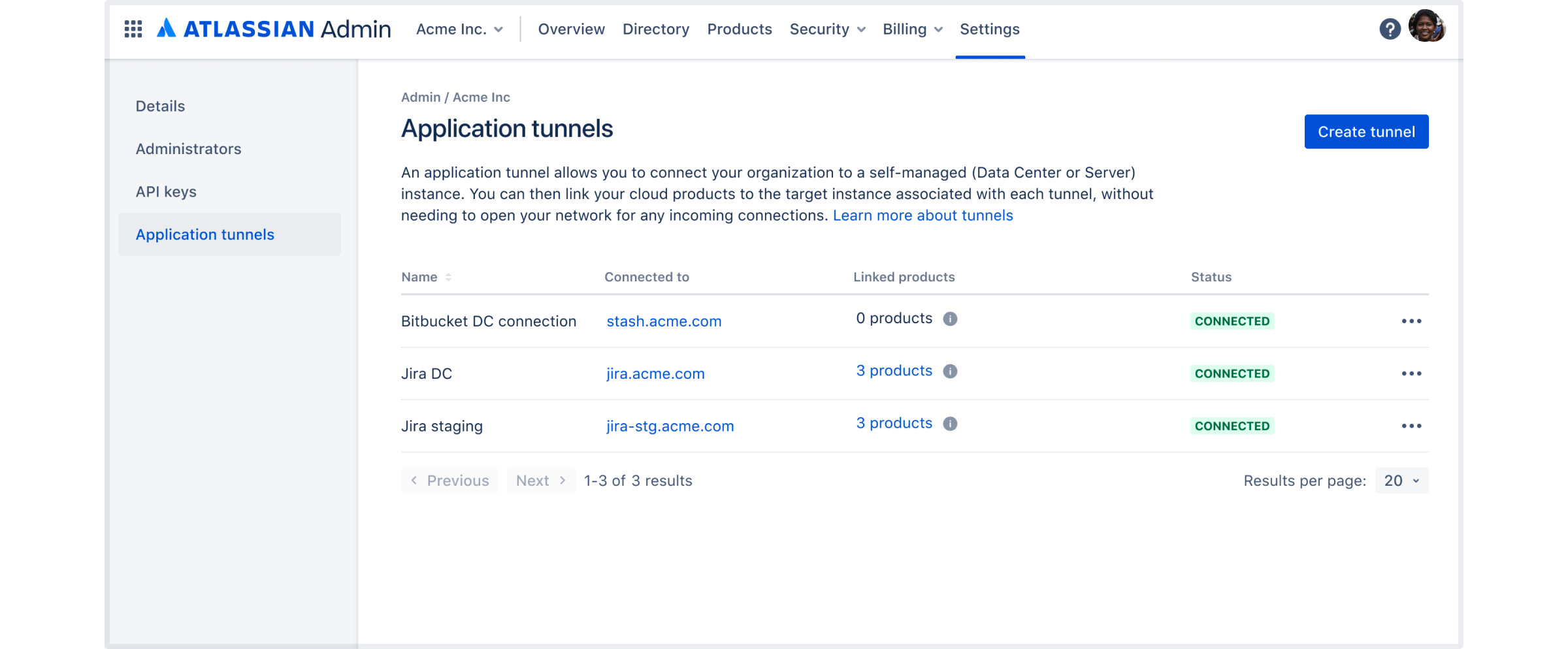Click the Jira DC tunnel name

click(427, 373)
